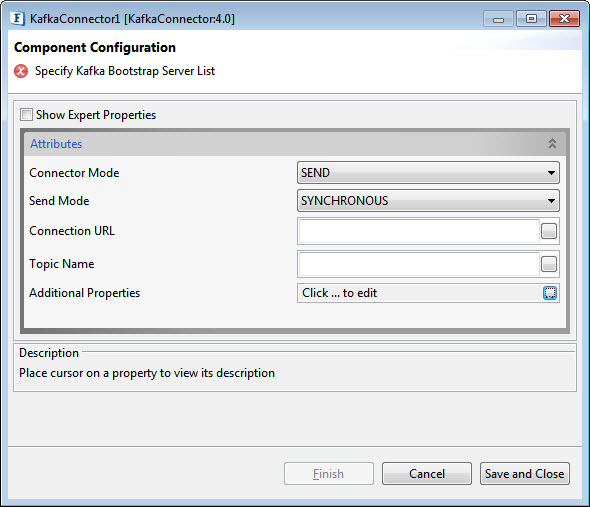Click the red error icon by the message

click(21, 71)
